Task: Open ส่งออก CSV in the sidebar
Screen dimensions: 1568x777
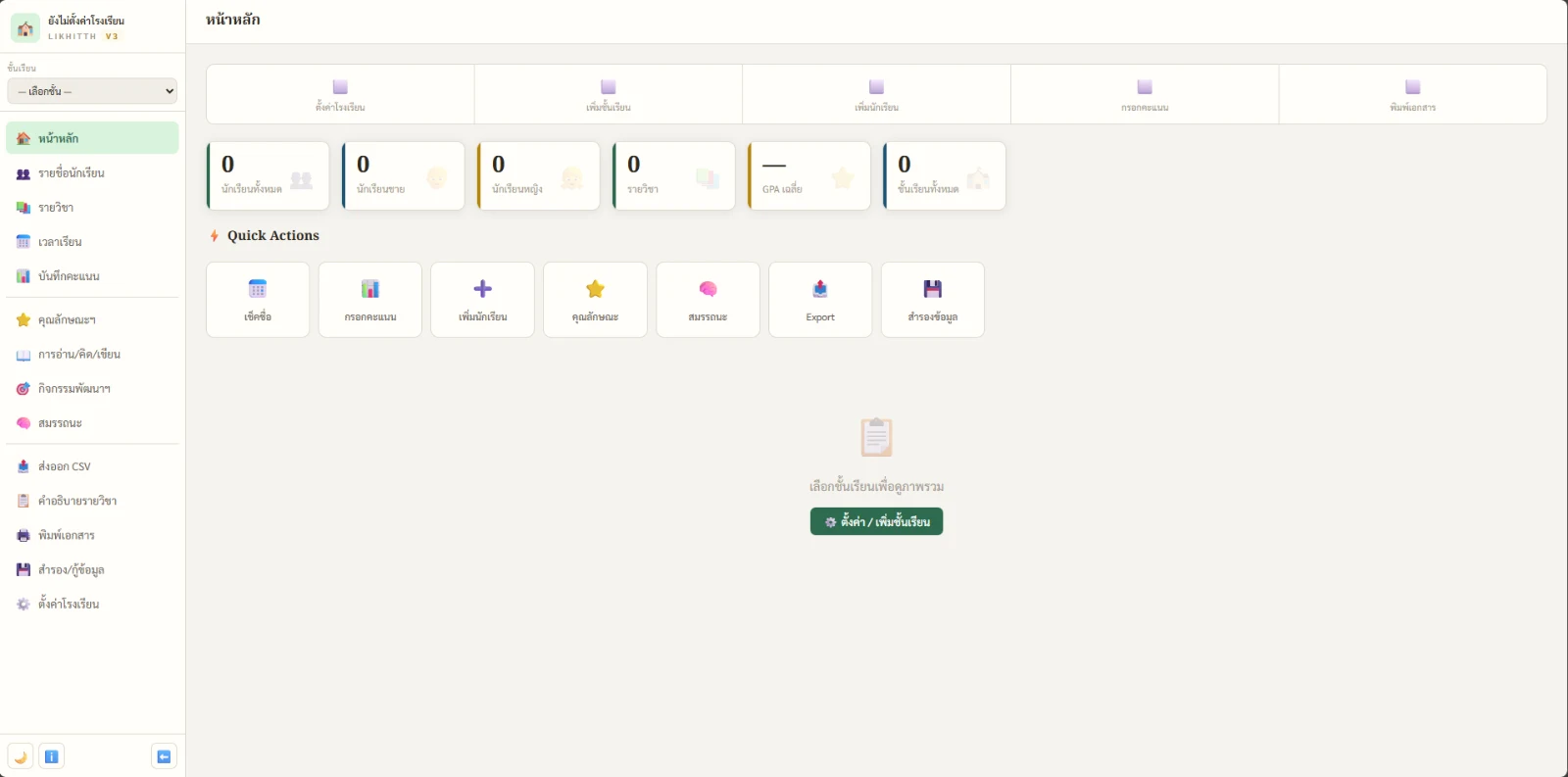Action: (92, 466)
